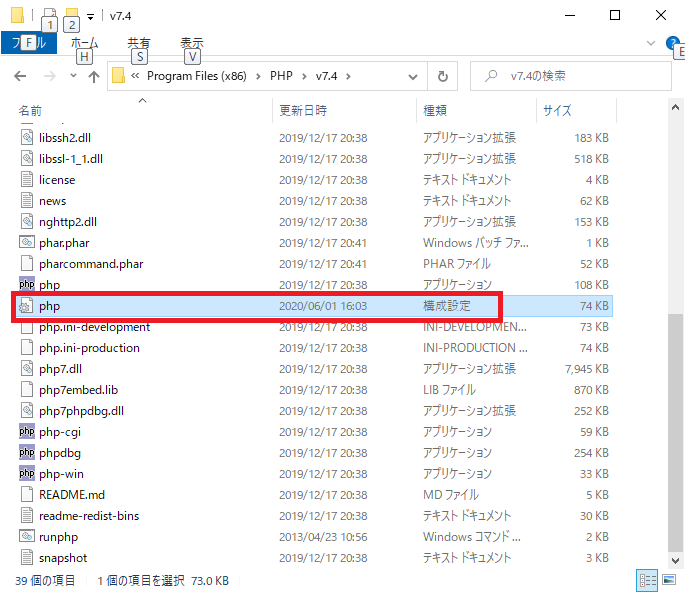Click the libssl-1_1.dll file icon
The height and width of the screenshot is (593, 685).
click(x=27, y=159)
